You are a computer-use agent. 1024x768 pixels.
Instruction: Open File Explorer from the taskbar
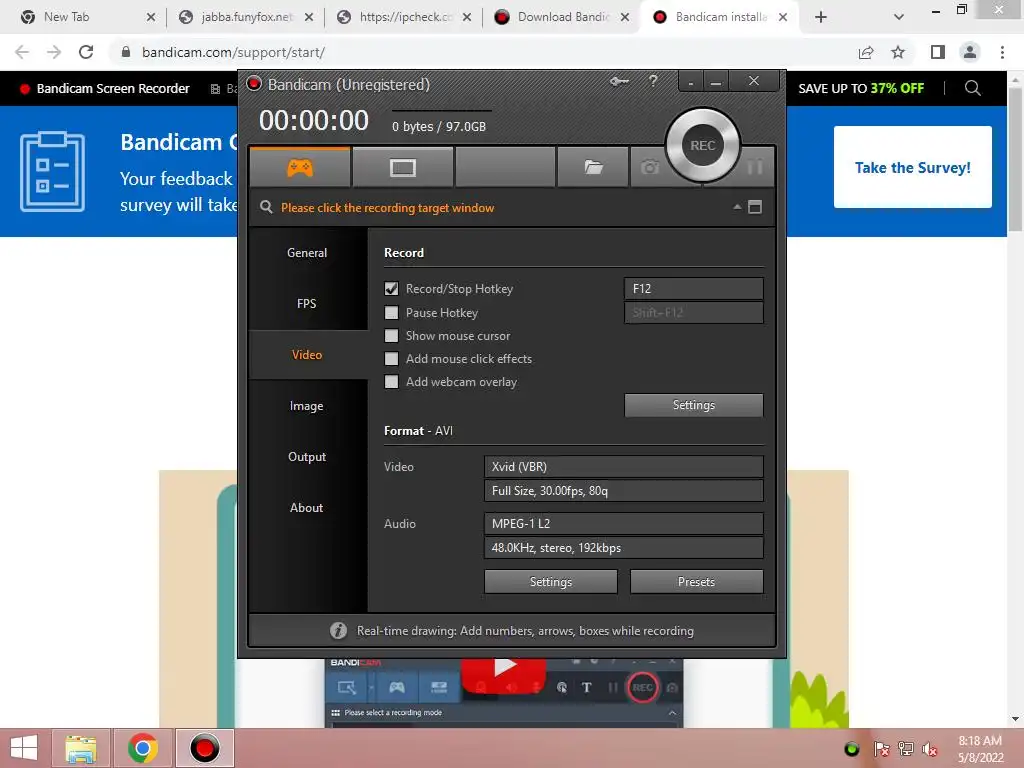[x=81, y=748]
